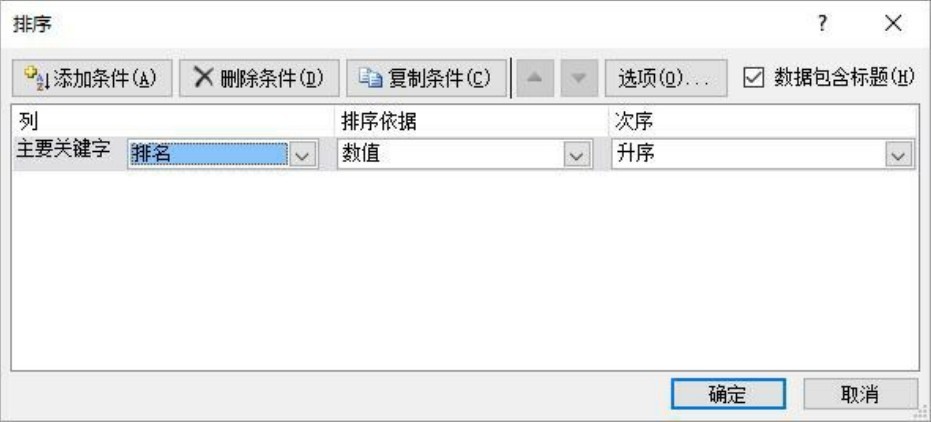Click the 次序 column header

(634, 122)
